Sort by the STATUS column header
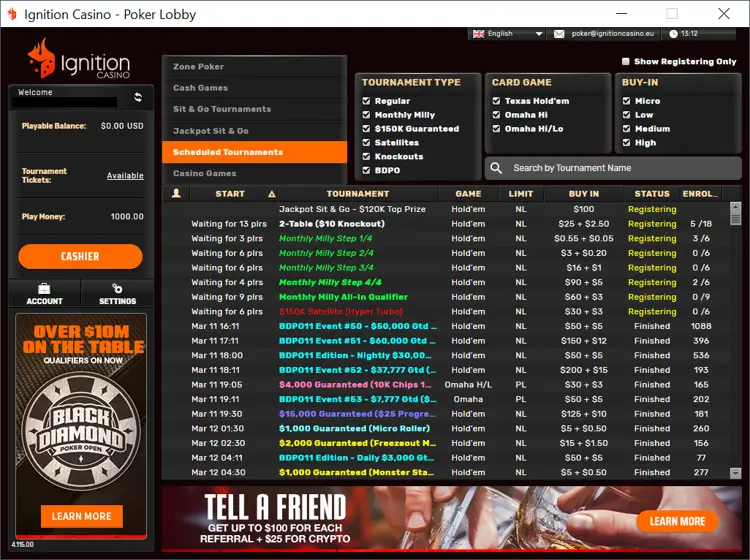 (652, 194)
